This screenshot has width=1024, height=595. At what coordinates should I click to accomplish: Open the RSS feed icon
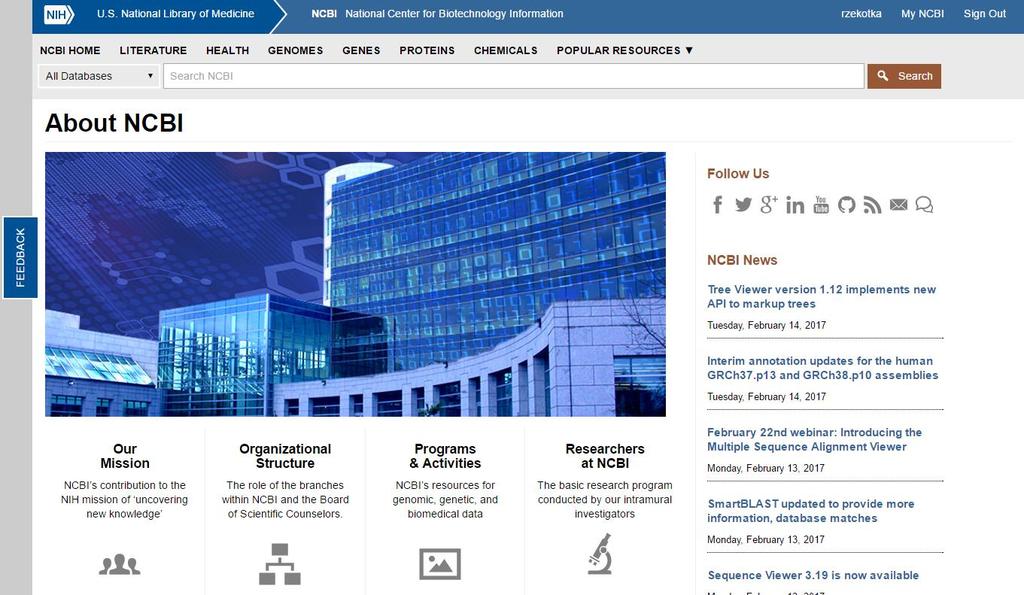[872, 204]
